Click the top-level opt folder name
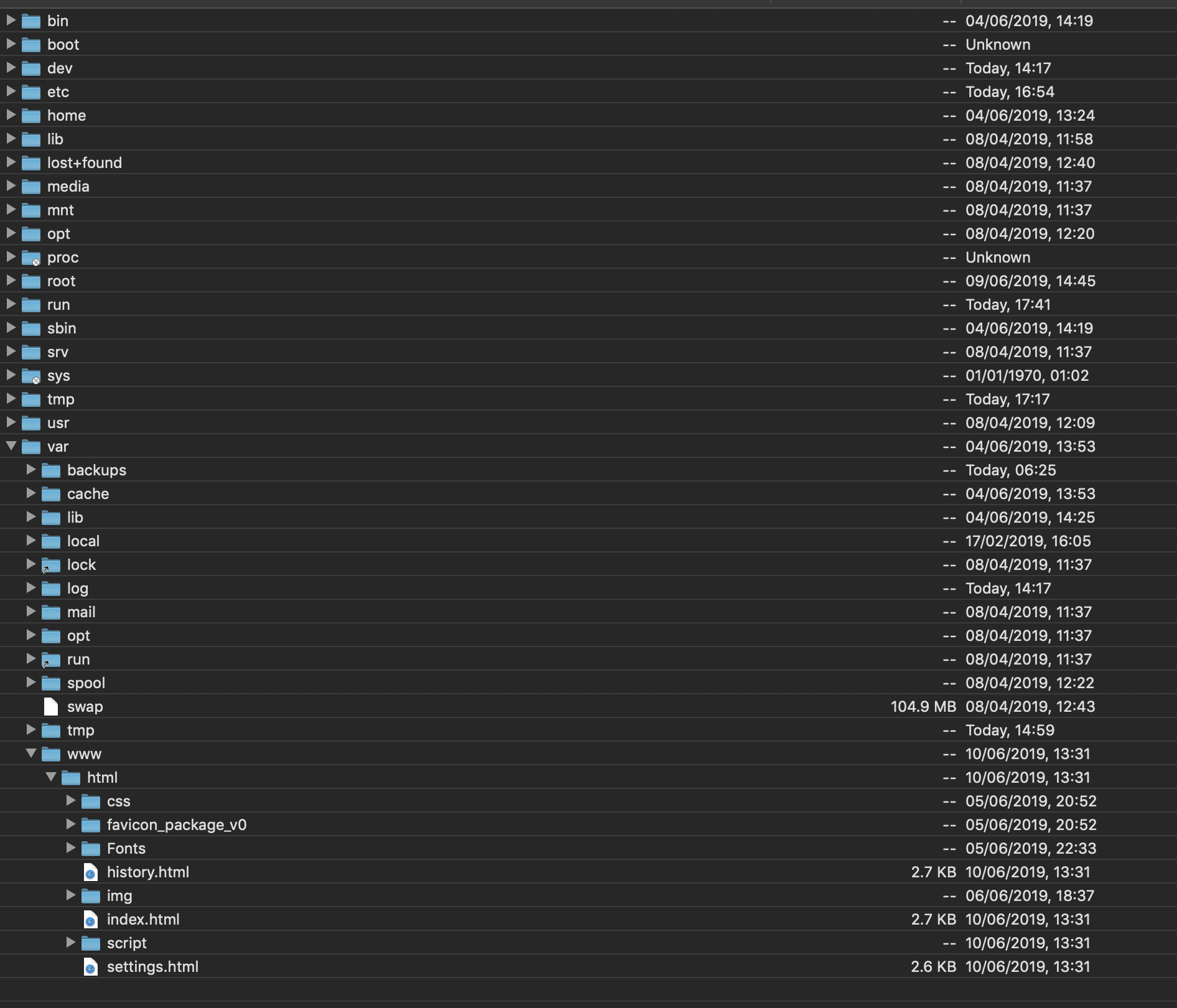 (x=58, y=234)
